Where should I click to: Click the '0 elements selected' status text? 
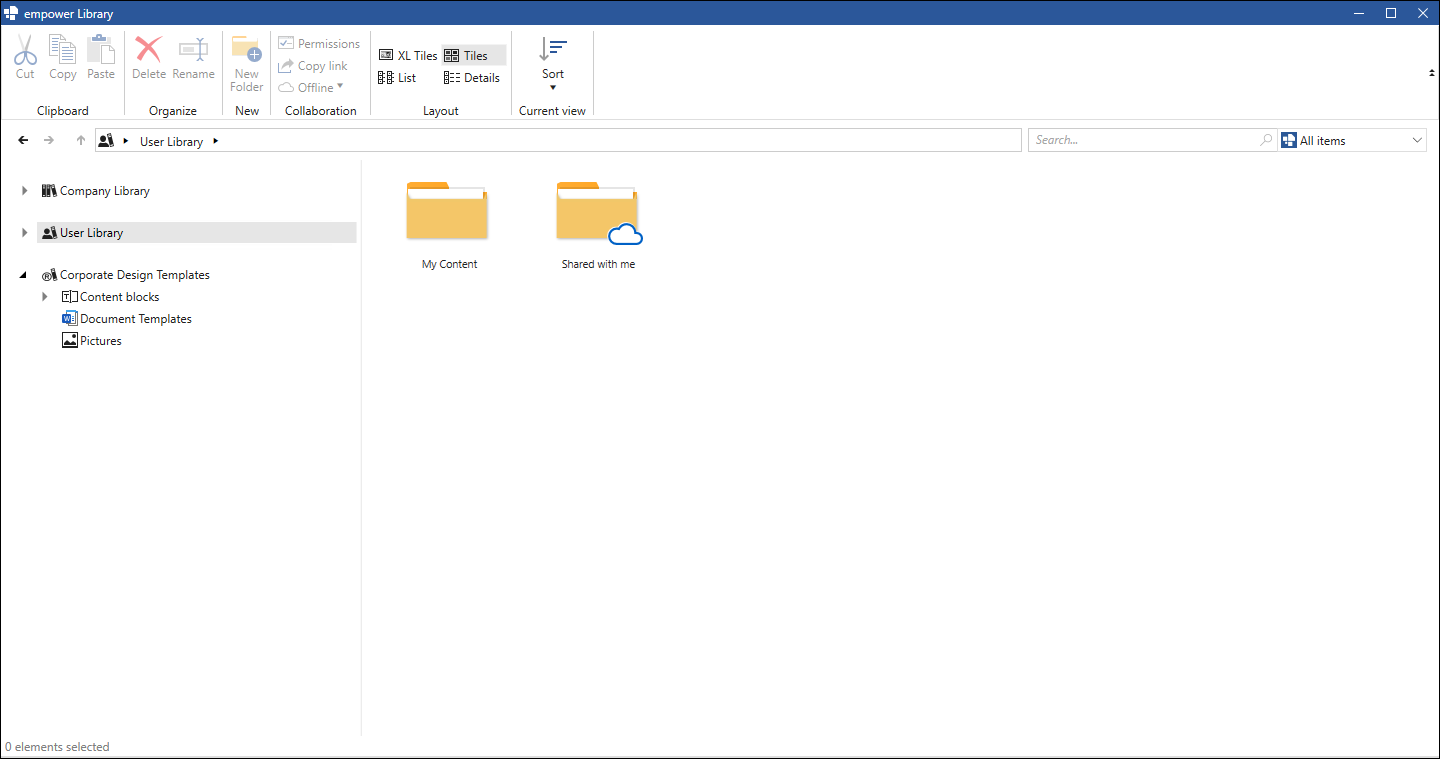pyautogui.click(x=57, y=747)
